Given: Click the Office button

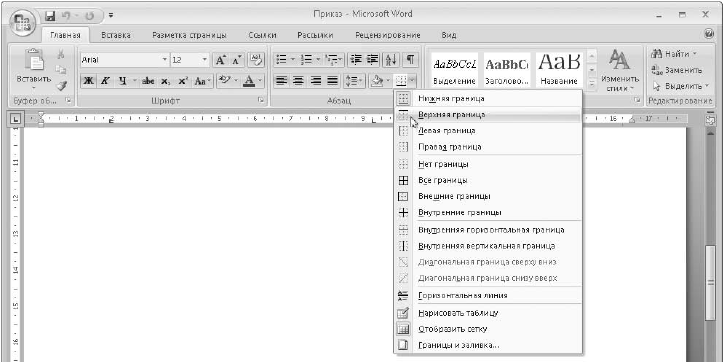Looking at the screenshot, I should click(x=22, y=23).
